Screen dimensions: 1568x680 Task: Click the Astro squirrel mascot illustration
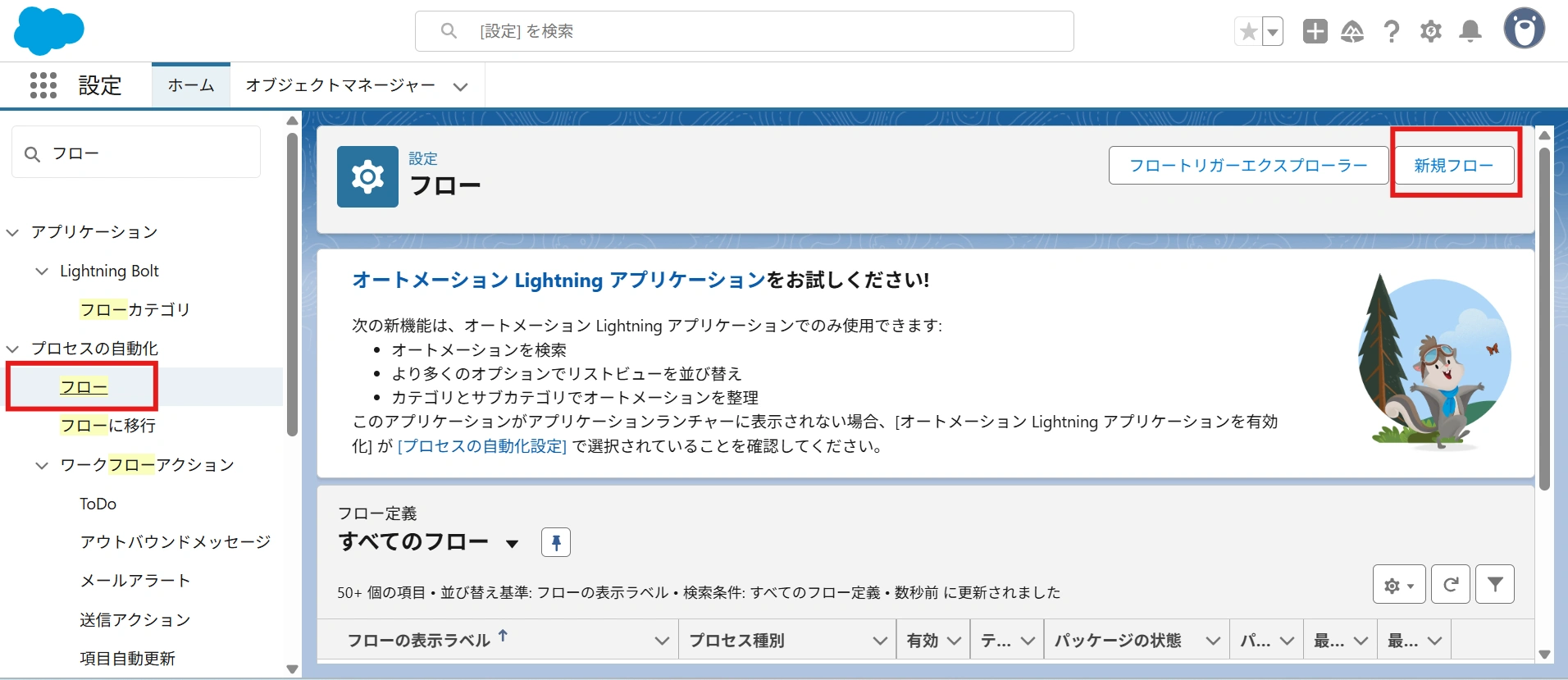1434,363
